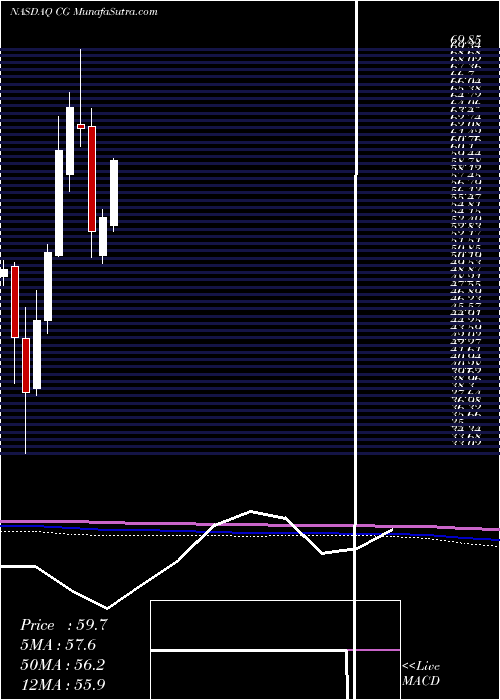
Task: Click the peak of the white MACD line
Action: [251, 511]
